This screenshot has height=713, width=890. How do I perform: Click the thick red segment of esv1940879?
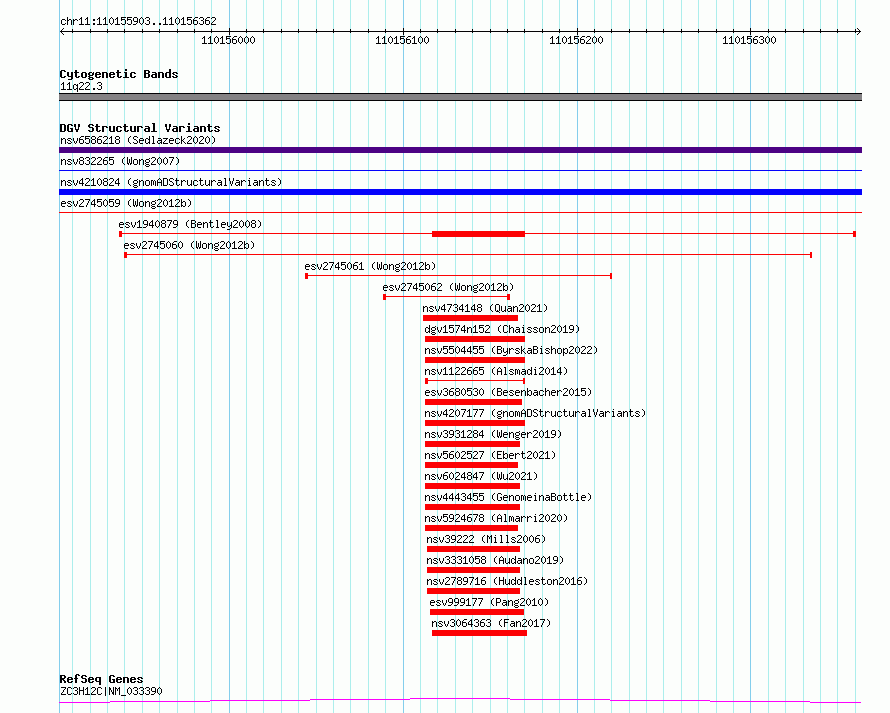point(478,234)
